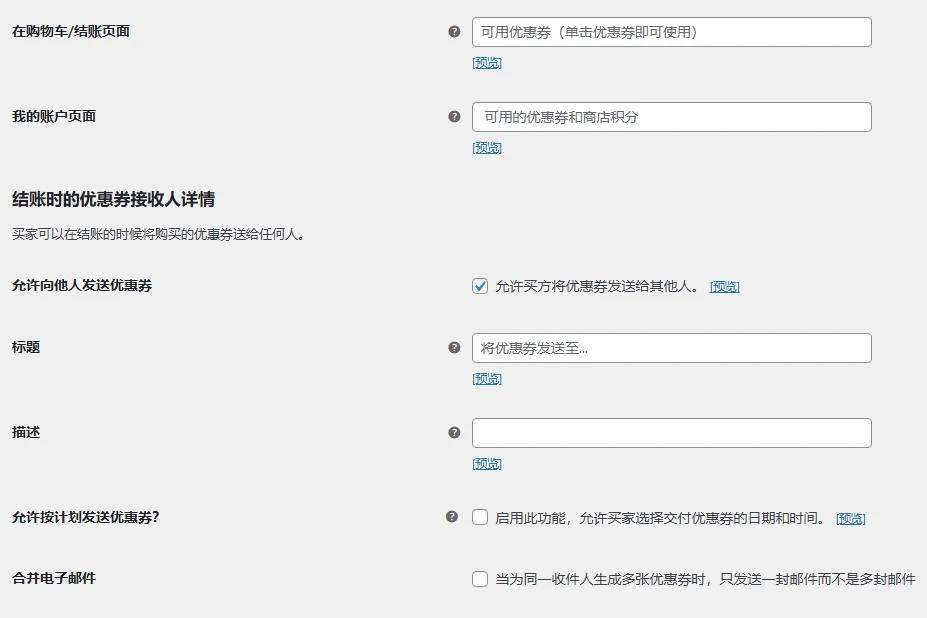Click the empty 描述 input field
This screenshot has width=927, height=618.
(670, 432)
